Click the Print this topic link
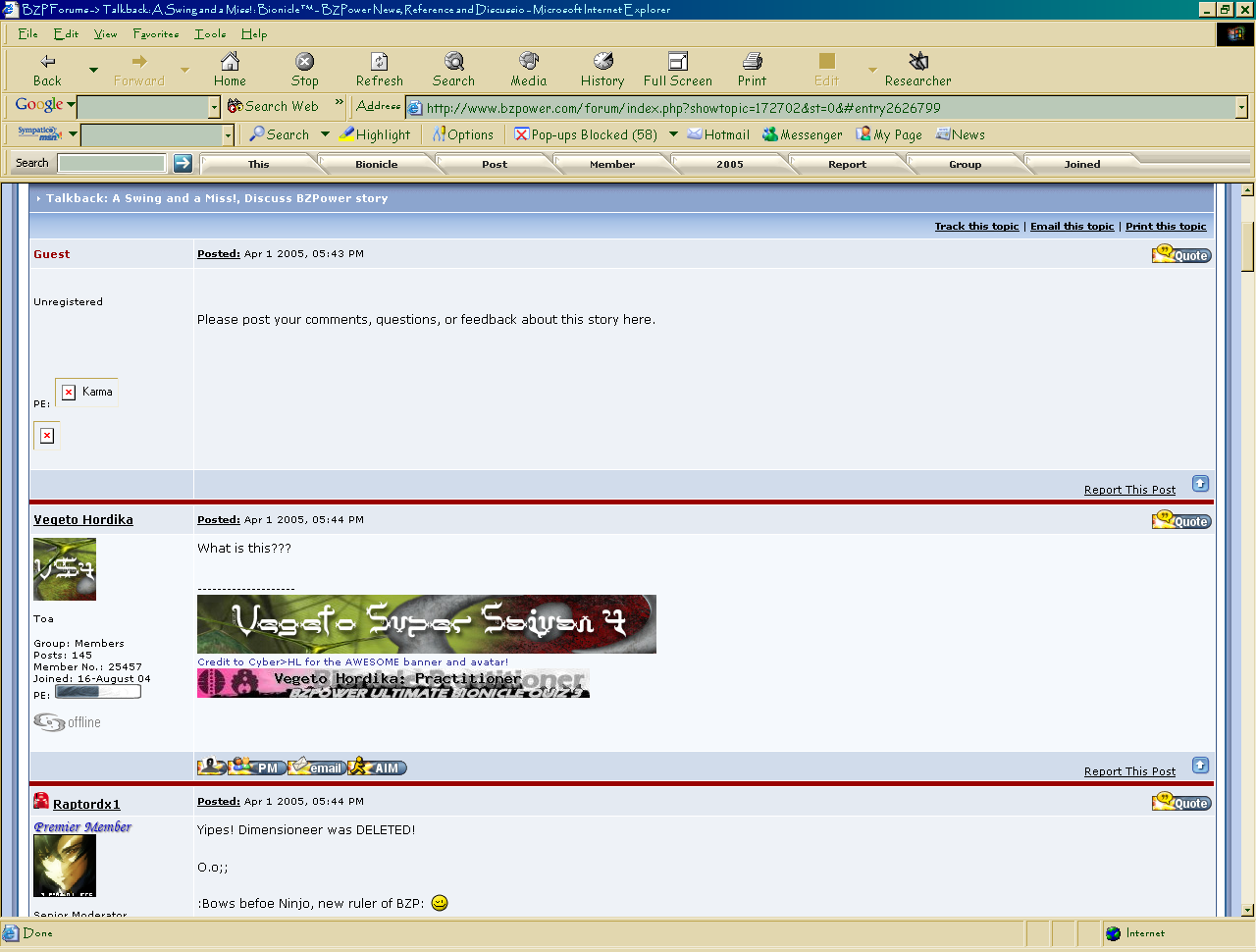Screen dimensions: 1256x952 (x=1166, y=227)
